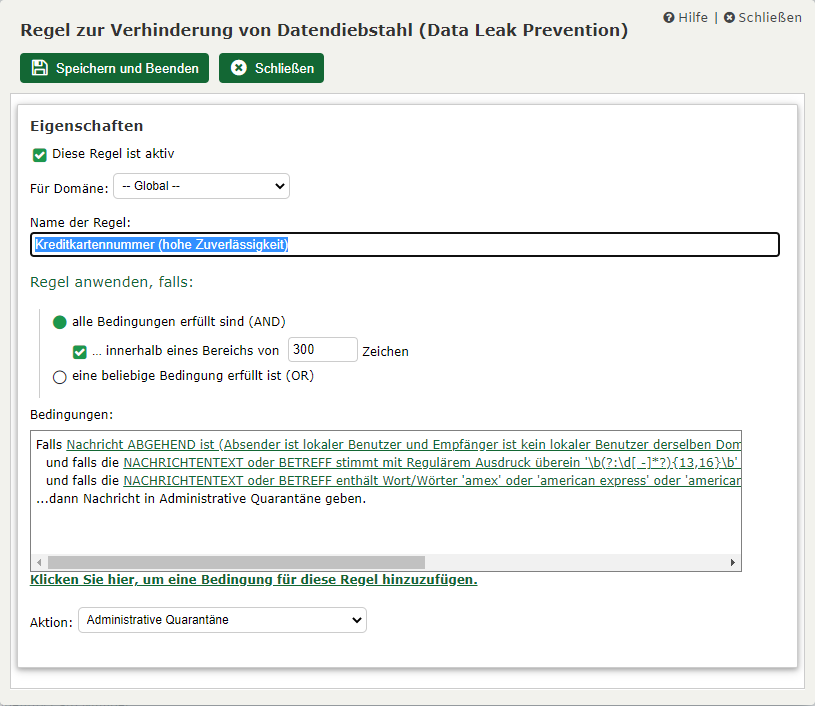
Task: Click the horizontal scrollbar thumb under conditions
Action: pyautogui.click(x=236, y=562)
